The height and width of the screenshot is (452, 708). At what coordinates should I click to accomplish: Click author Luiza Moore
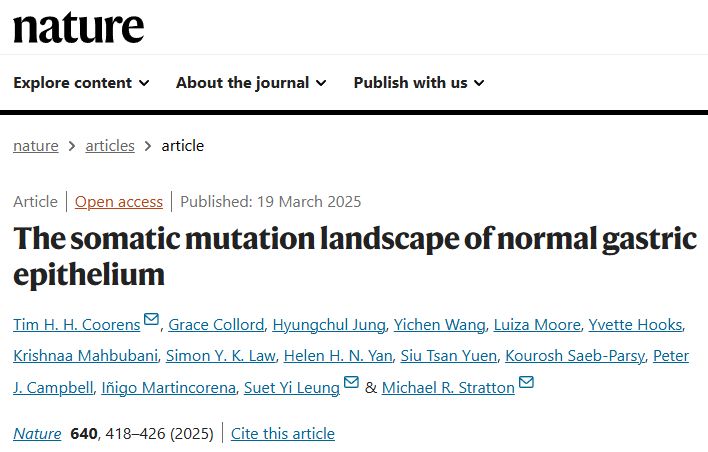(x=537, y=325)
